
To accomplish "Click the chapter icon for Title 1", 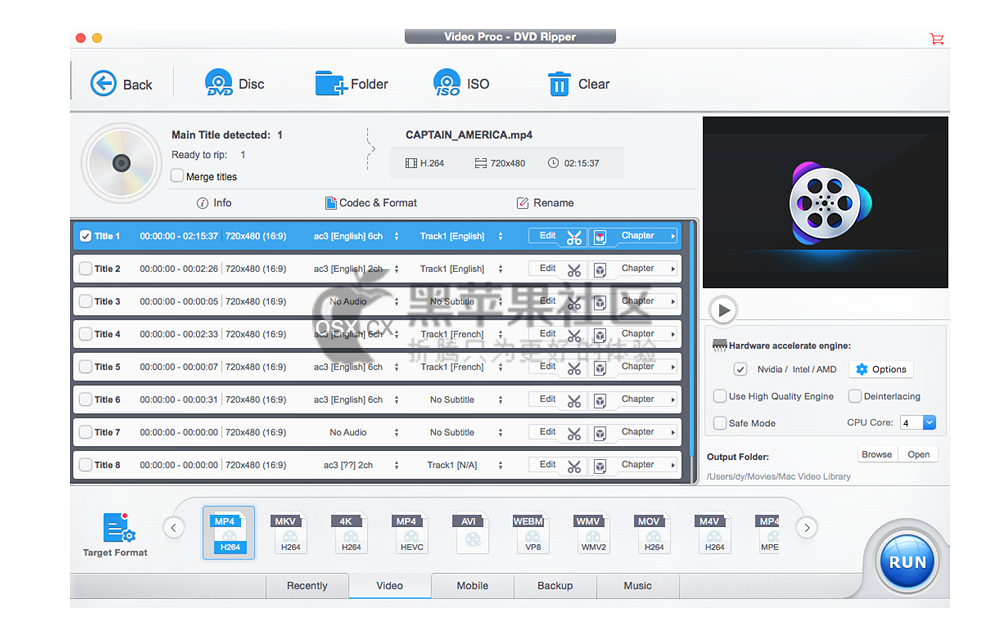I will tap(599, 237).
